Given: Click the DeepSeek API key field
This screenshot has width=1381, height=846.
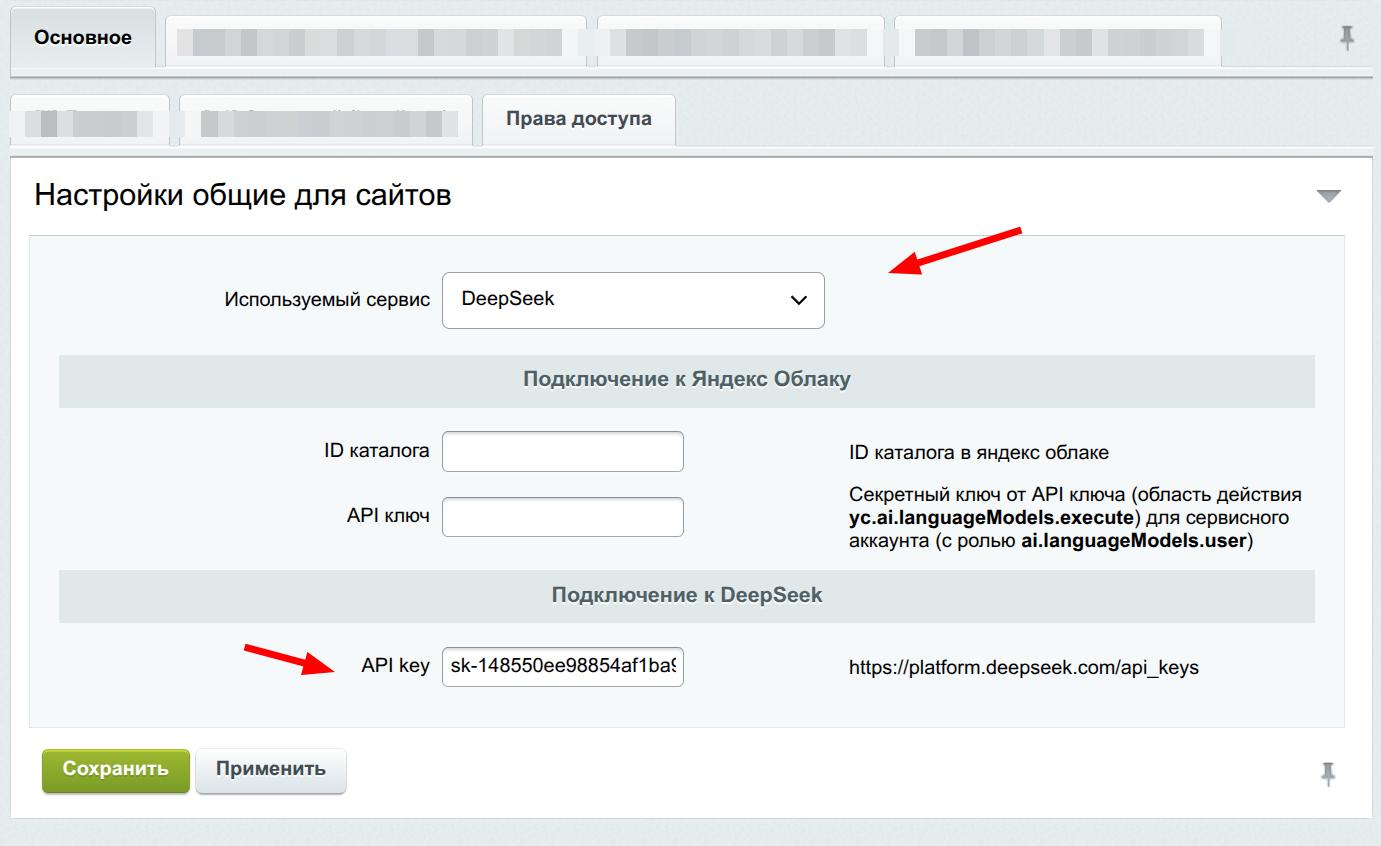Looking at the screenshot, I should [562, 667].
